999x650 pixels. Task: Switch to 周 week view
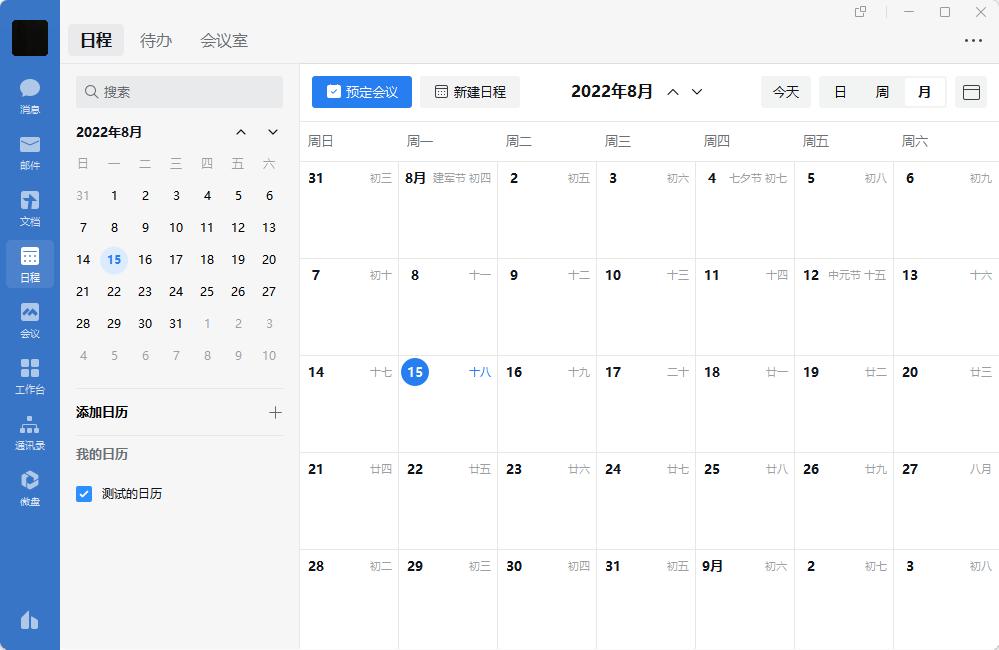[882, 92]
